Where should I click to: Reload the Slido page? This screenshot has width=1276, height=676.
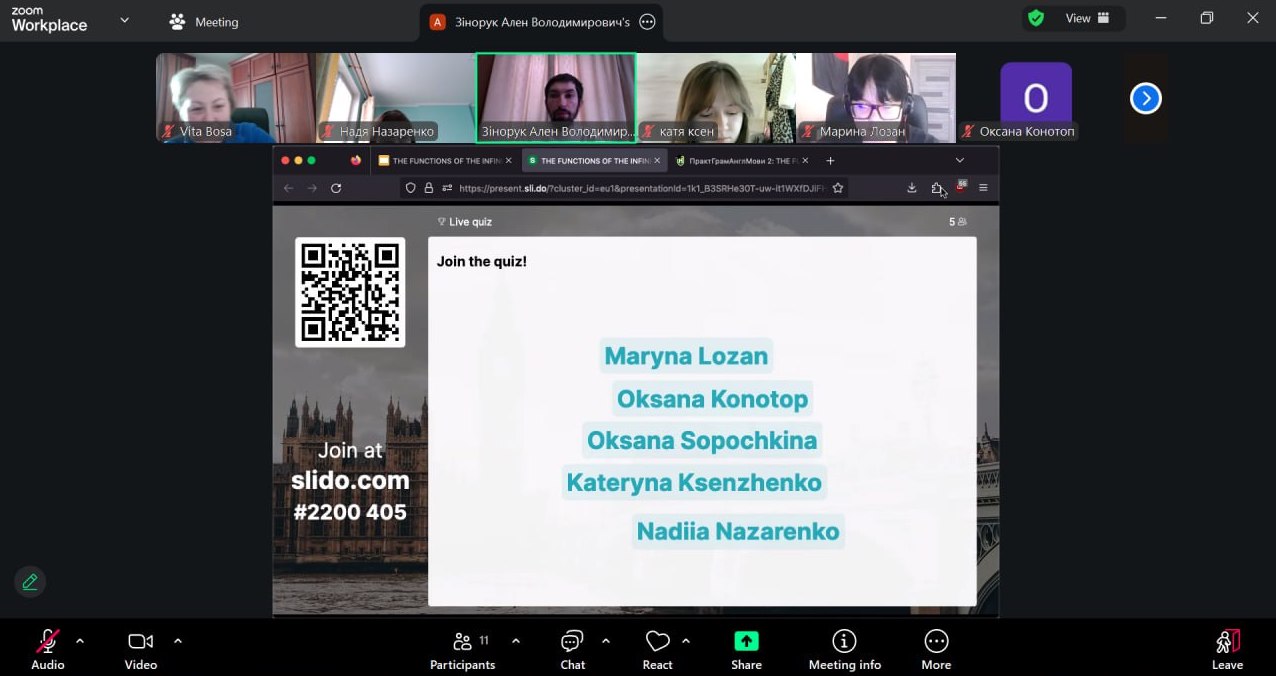click(x=336, y=188)
